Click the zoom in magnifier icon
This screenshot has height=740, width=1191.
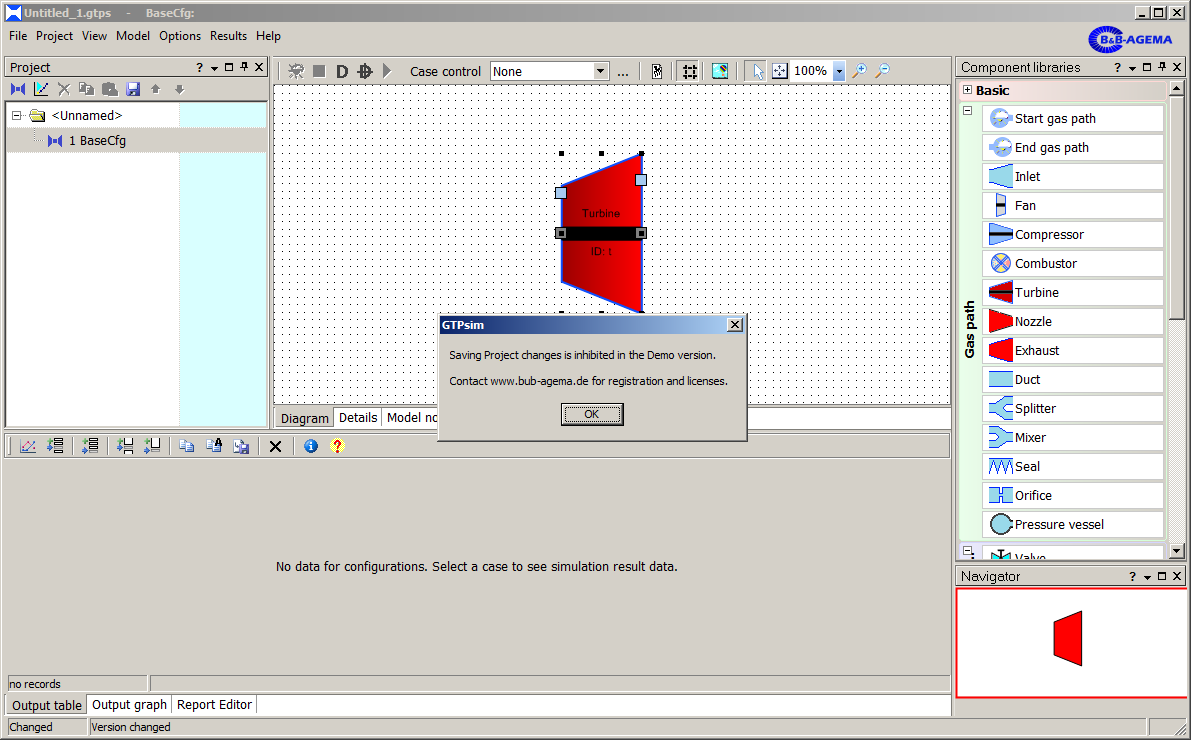point(860,71)
